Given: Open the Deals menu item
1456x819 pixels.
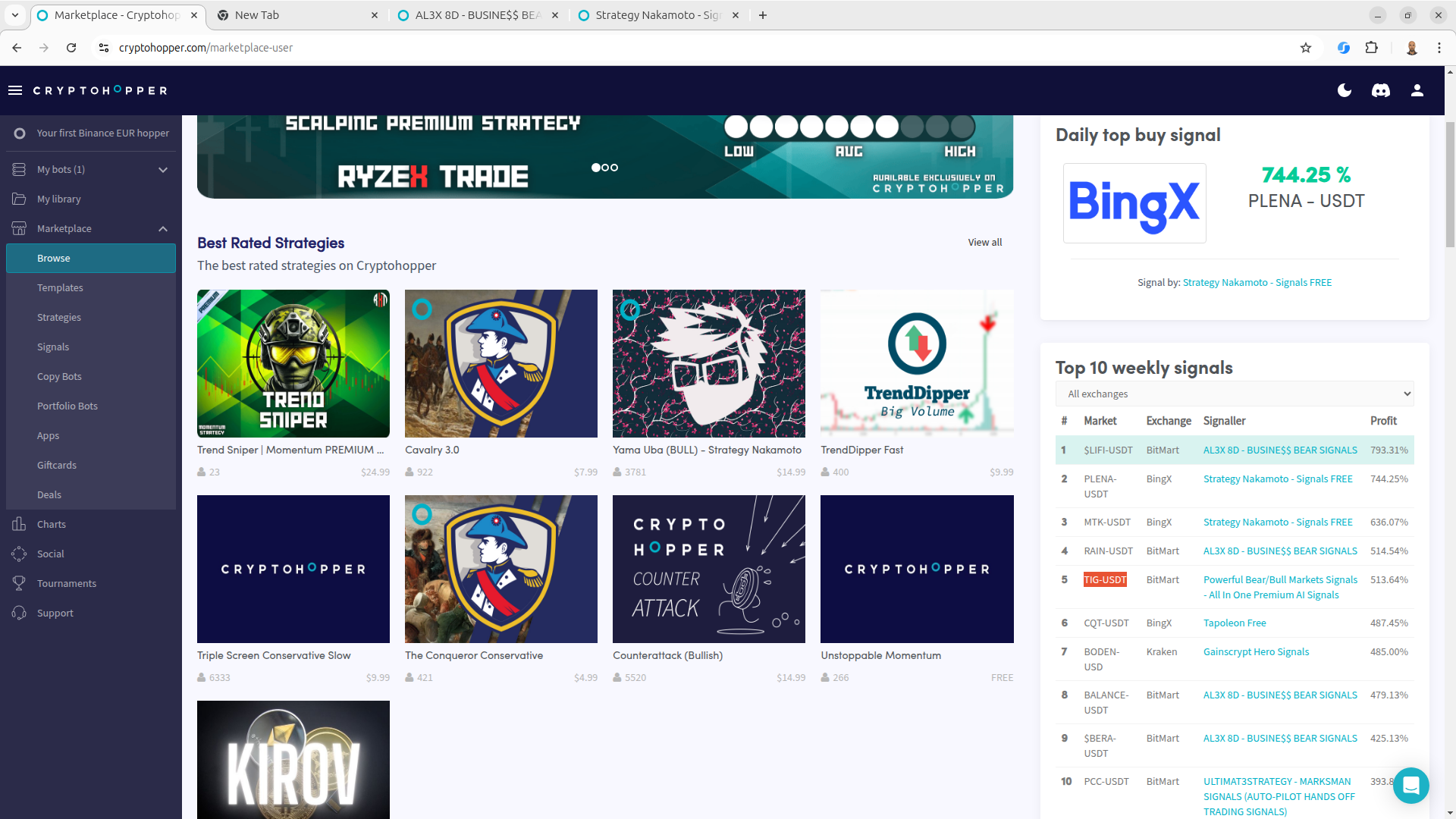Looking at the screenshot, I should (91, 494).
